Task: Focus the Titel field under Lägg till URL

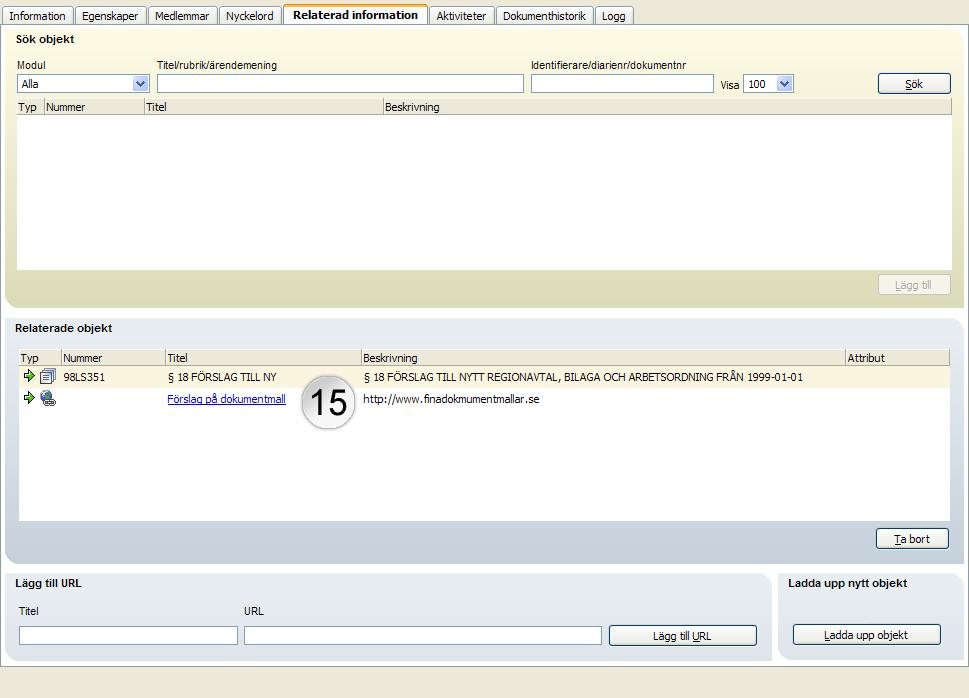Action: 128,636
